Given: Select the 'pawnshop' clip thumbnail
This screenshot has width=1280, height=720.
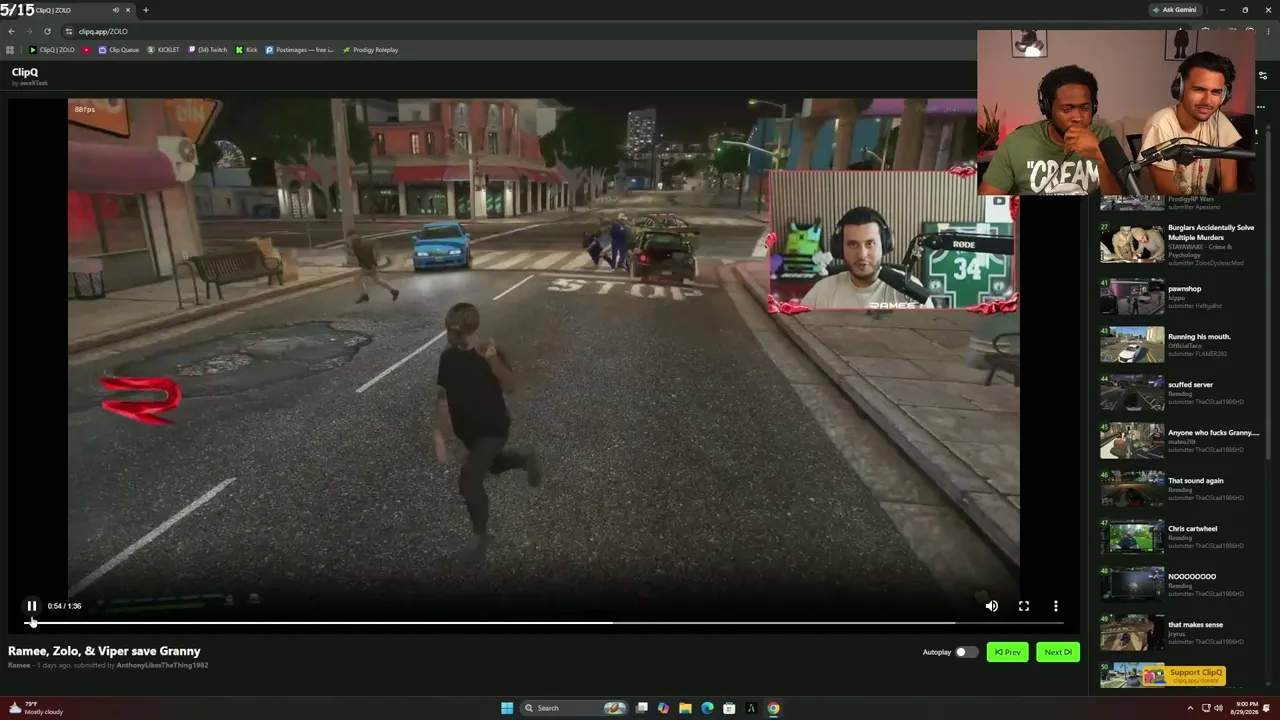Looking at the screenshot, I should click(x=1132, y=297).
